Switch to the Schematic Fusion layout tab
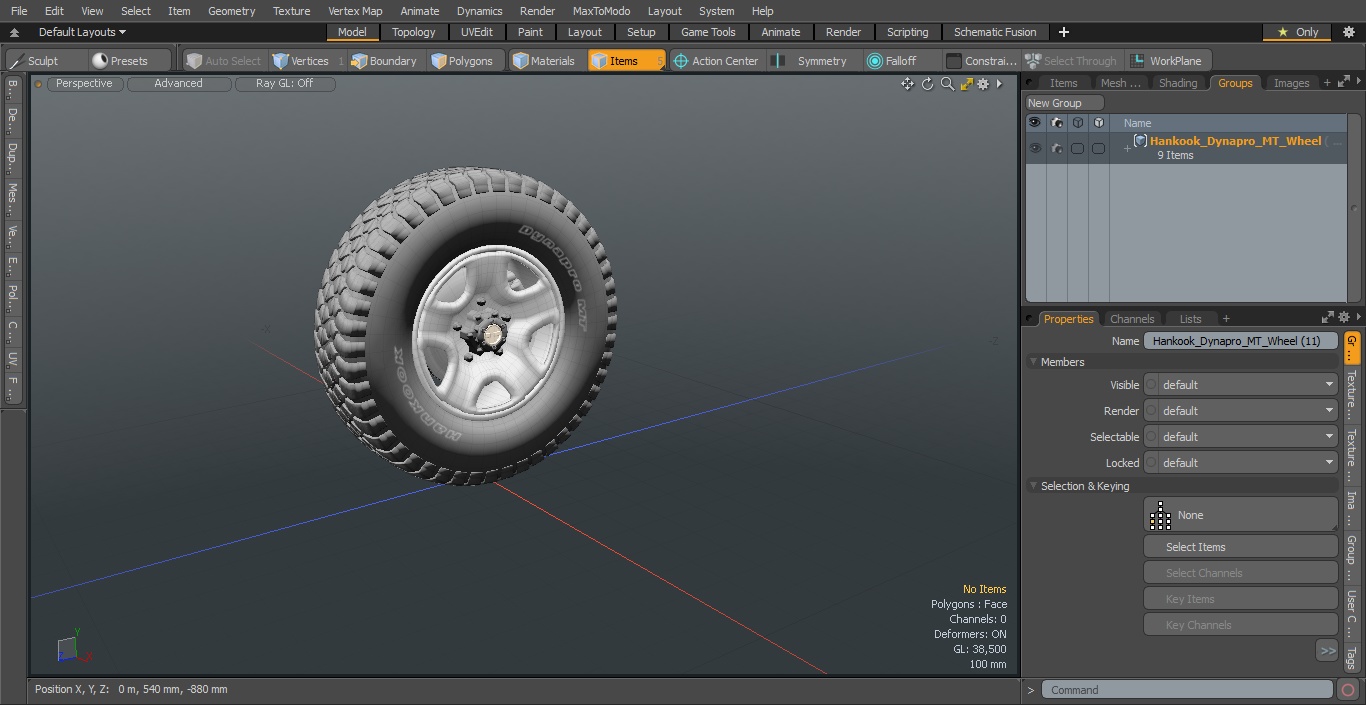This screenshot has height=705, width=1366. 995,32
